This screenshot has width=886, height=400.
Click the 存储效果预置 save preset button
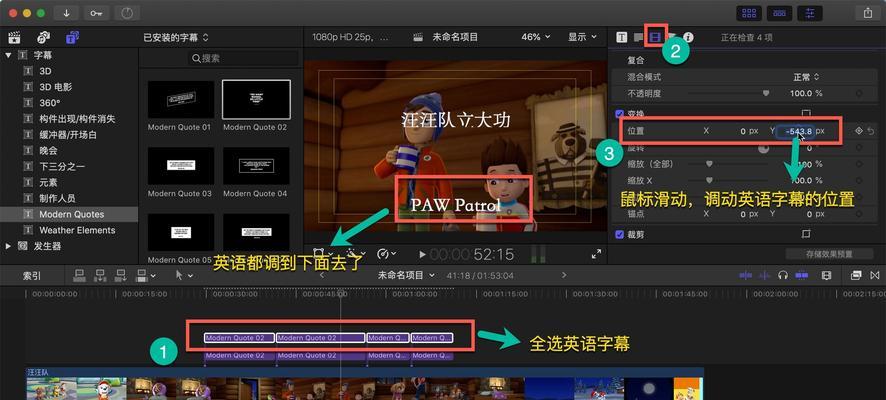click(x=829, y=254)
